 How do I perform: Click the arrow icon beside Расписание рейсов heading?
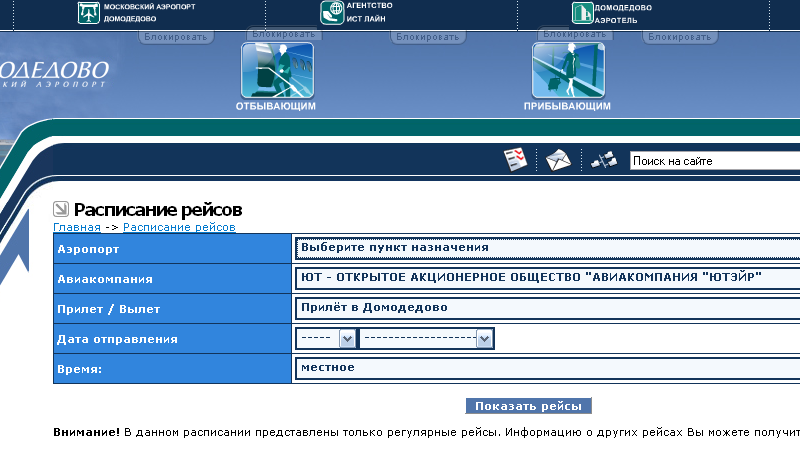click(x=61, y=210)
